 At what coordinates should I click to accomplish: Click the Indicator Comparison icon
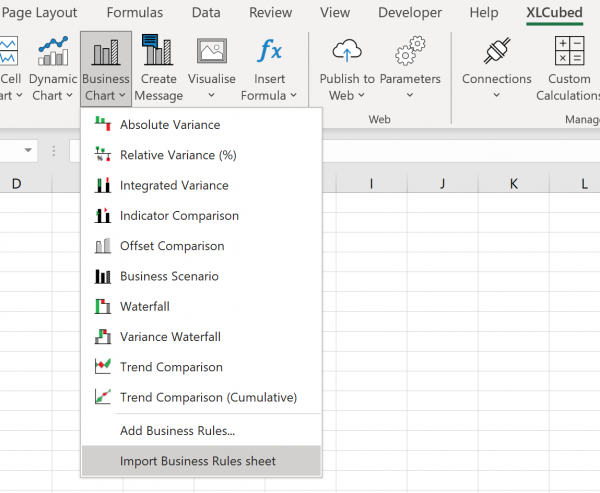click(103, 215)
